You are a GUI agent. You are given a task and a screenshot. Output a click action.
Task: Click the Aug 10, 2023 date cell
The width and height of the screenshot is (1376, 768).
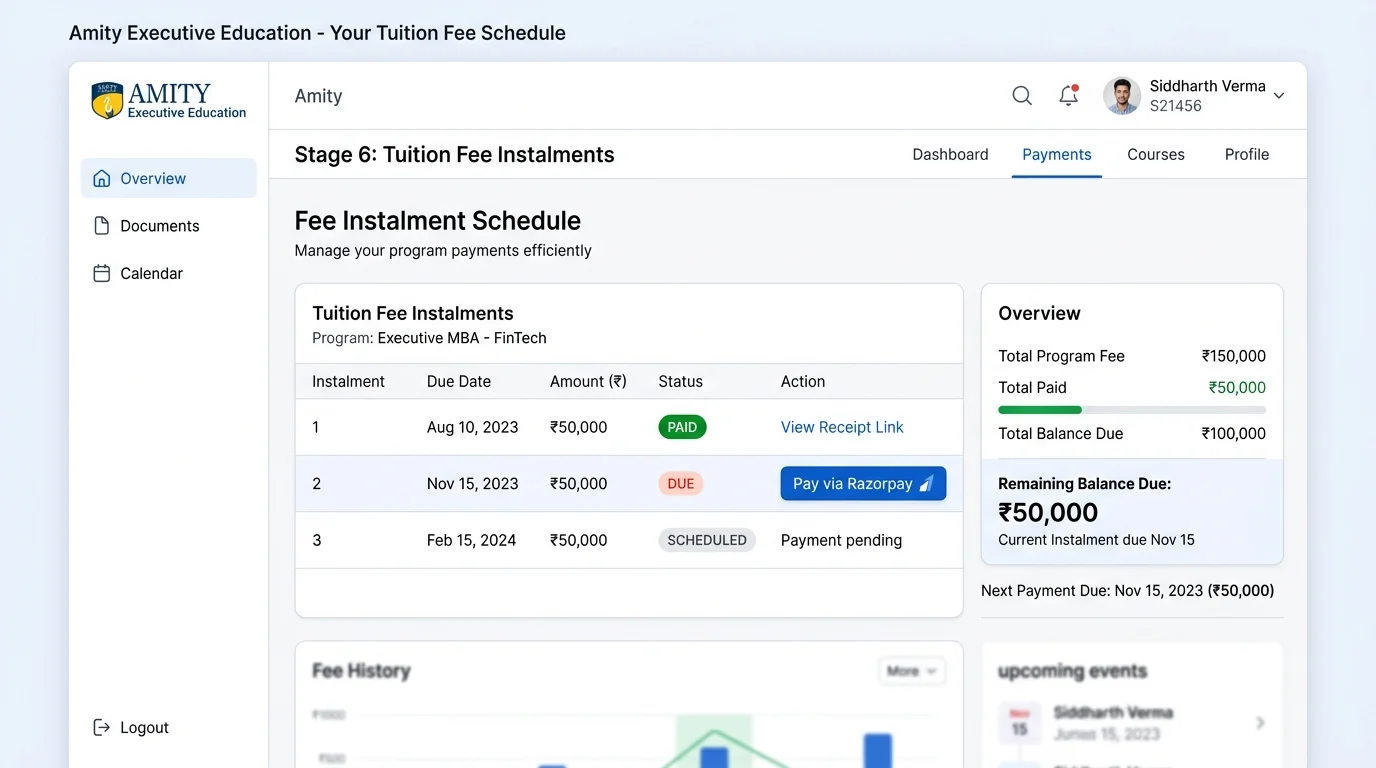pyautogui.click(x=472, y=427)
